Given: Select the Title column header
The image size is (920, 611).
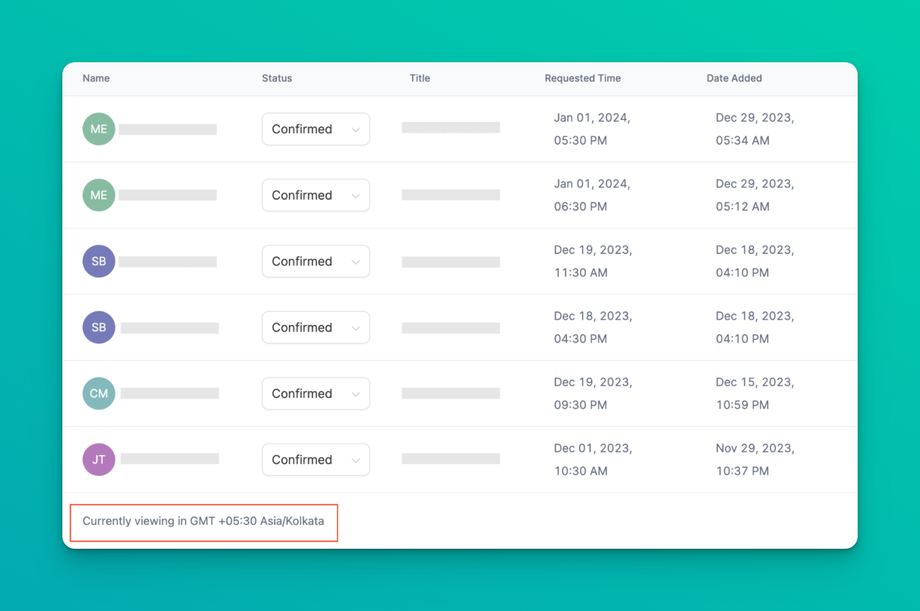Looking at the screenshot, I should [x=420, y=78].
